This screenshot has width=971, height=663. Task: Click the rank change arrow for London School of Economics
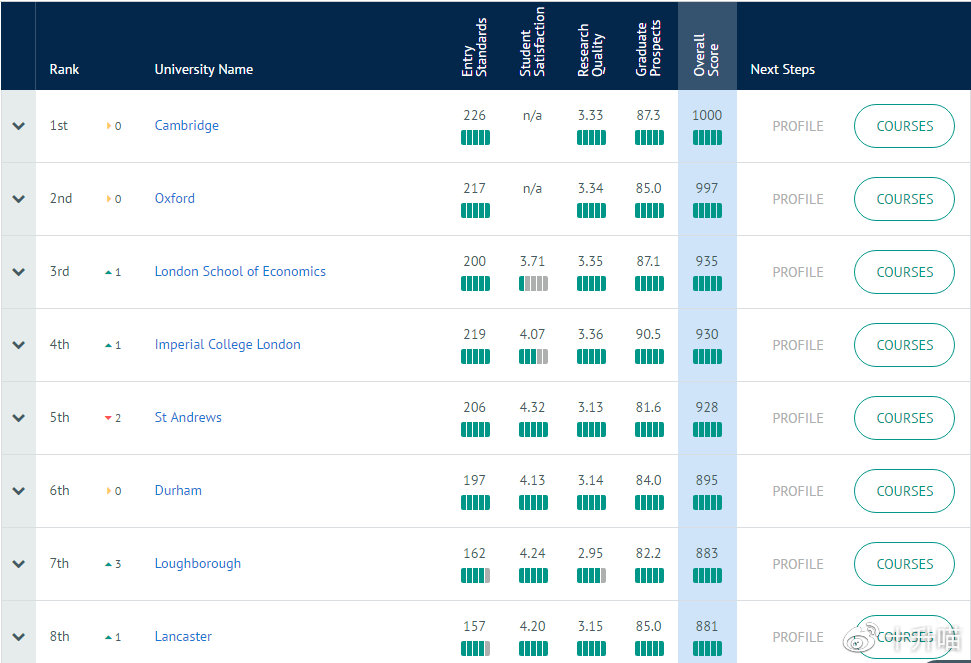108,272
